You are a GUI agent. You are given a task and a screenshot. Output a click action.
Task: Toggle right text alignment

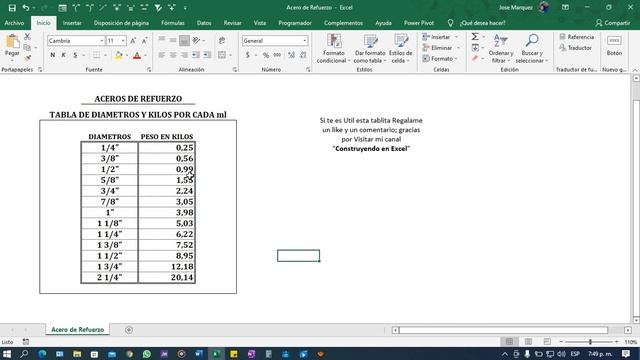pyautogui.click(x=184, y=55)
